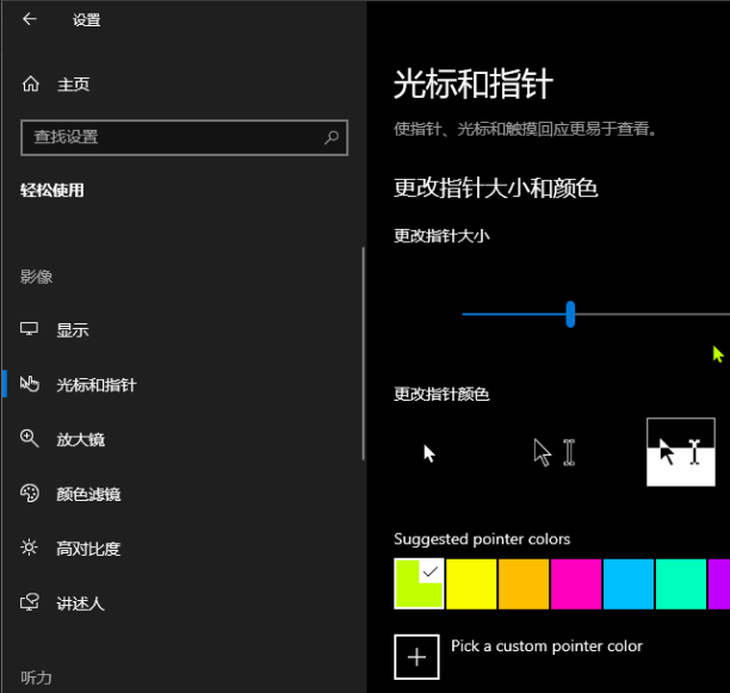Select the yellow pointer color swatch
Image resolution: width=730 pixels, height=693 pixels.
tap(471, 584)
